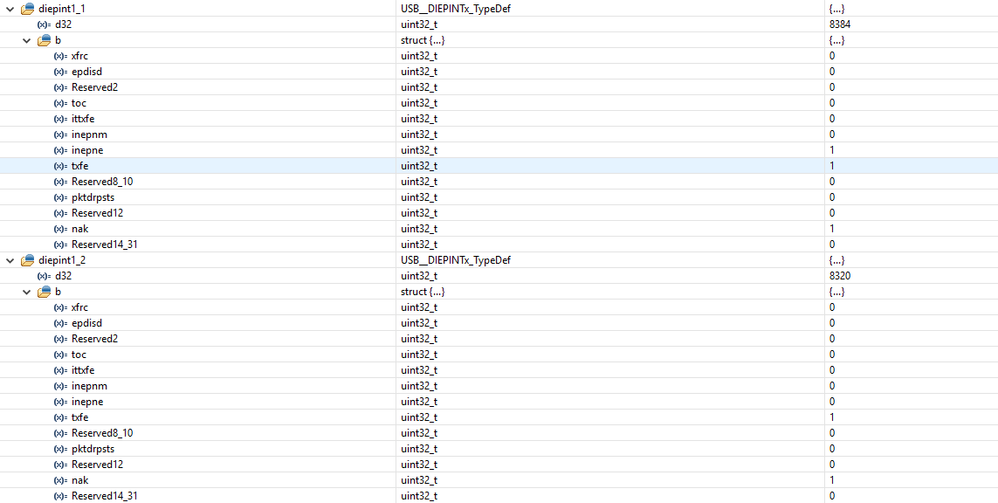This screenshot has height=503, width=998.
Task: Click the struct {...} type of b in diepint1_1
Action: 423,40
